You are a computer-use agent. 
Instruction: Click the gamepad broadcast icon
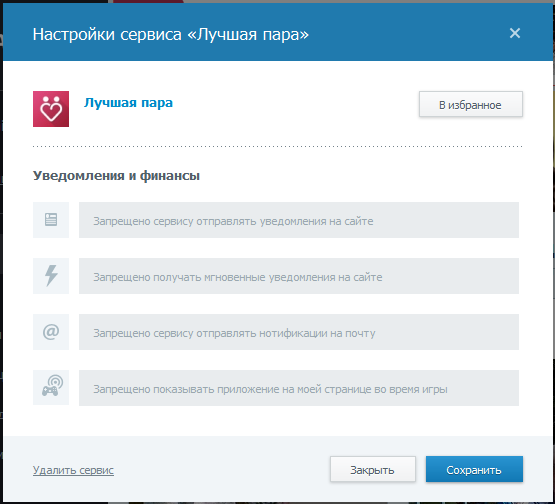coord(51,388)
